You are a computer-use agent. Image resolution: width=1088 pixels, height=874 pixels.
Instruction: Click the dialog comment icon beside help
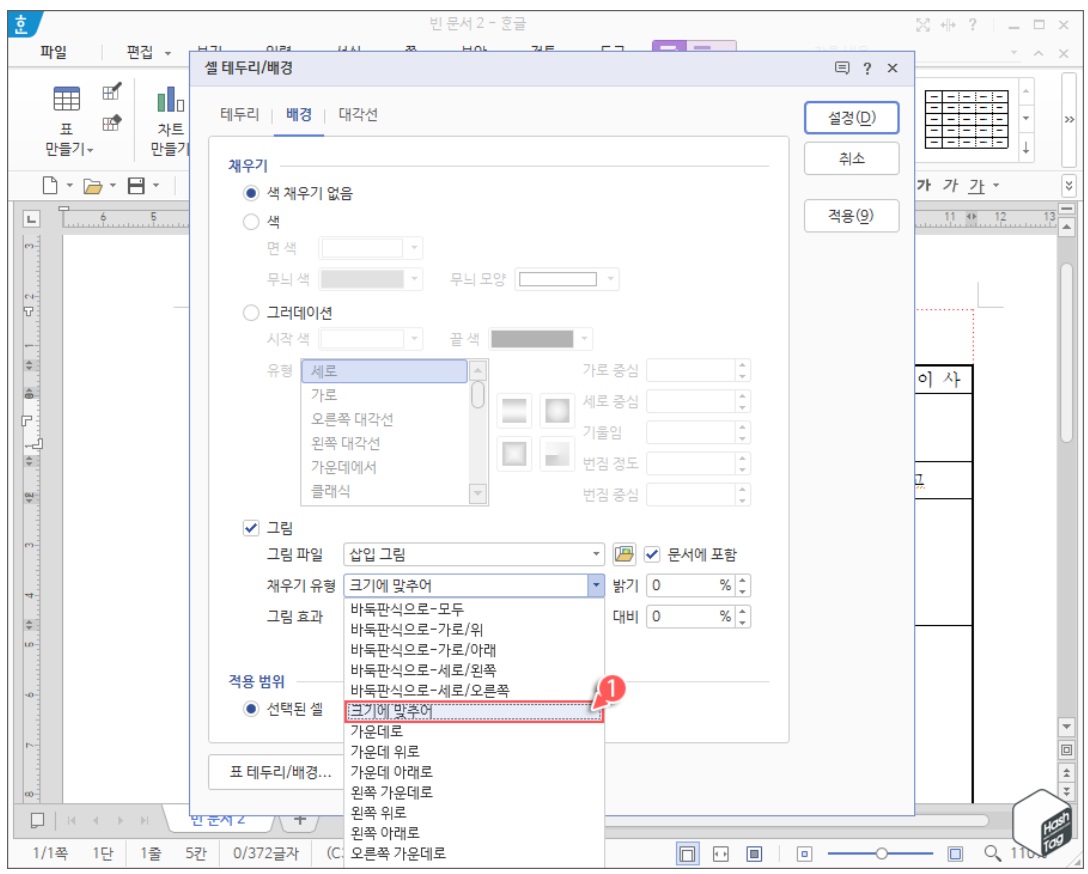842,68
